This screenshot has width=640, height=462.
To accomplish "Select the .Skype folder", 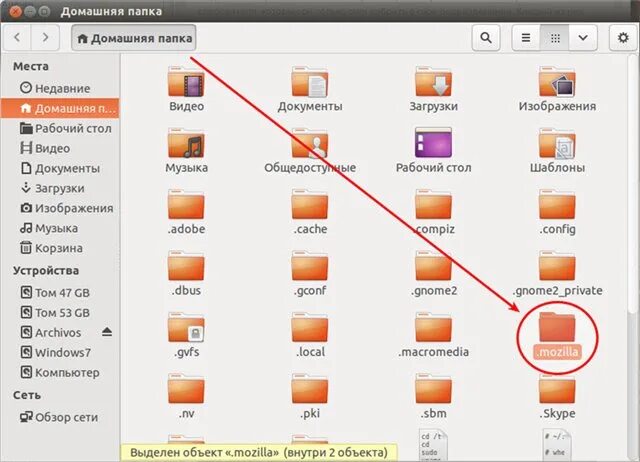I will (x=557, y=390).
